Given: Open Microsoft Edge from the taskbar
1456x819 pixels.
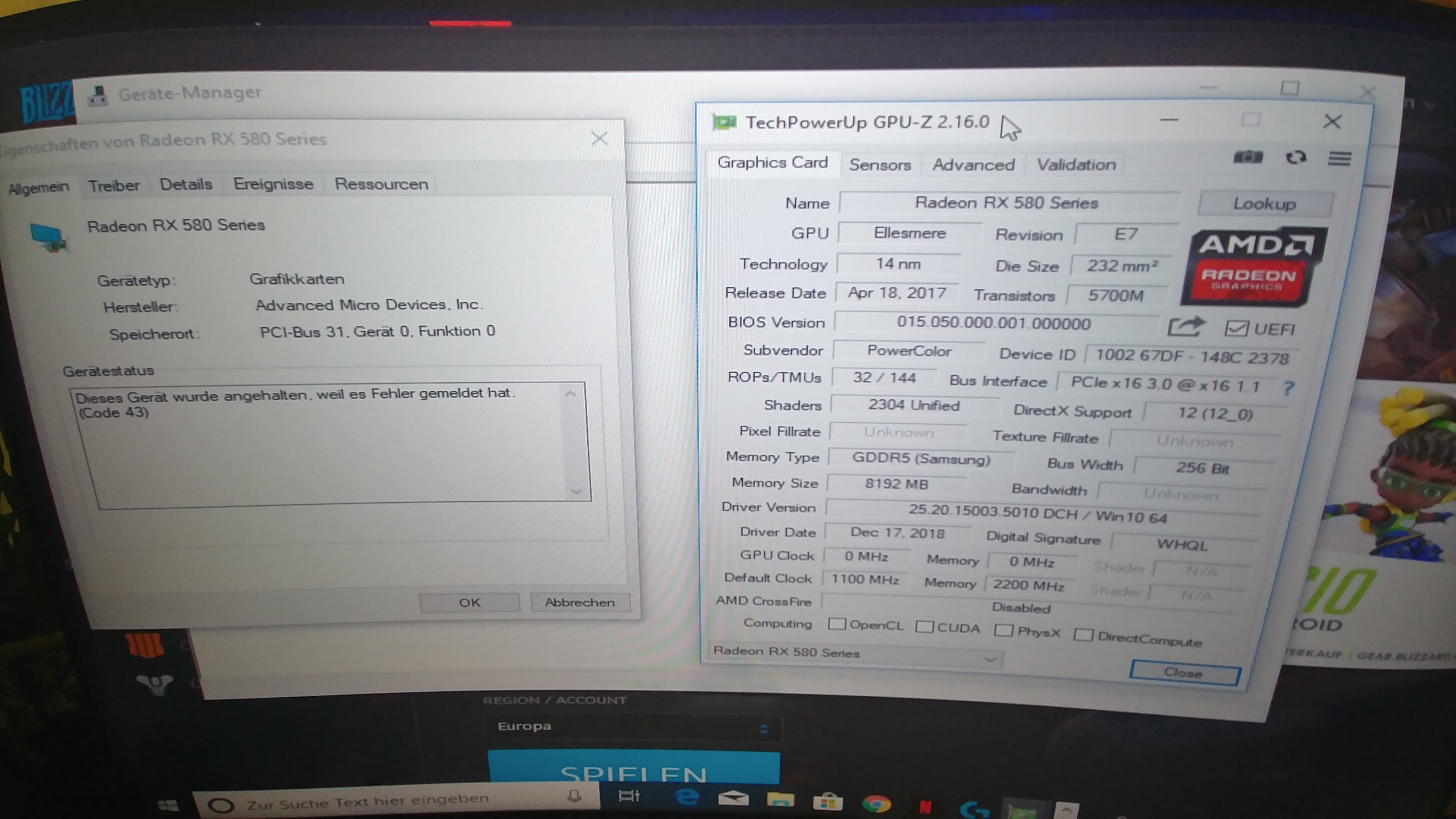Looking at the screenshot, I should [687, 797].
